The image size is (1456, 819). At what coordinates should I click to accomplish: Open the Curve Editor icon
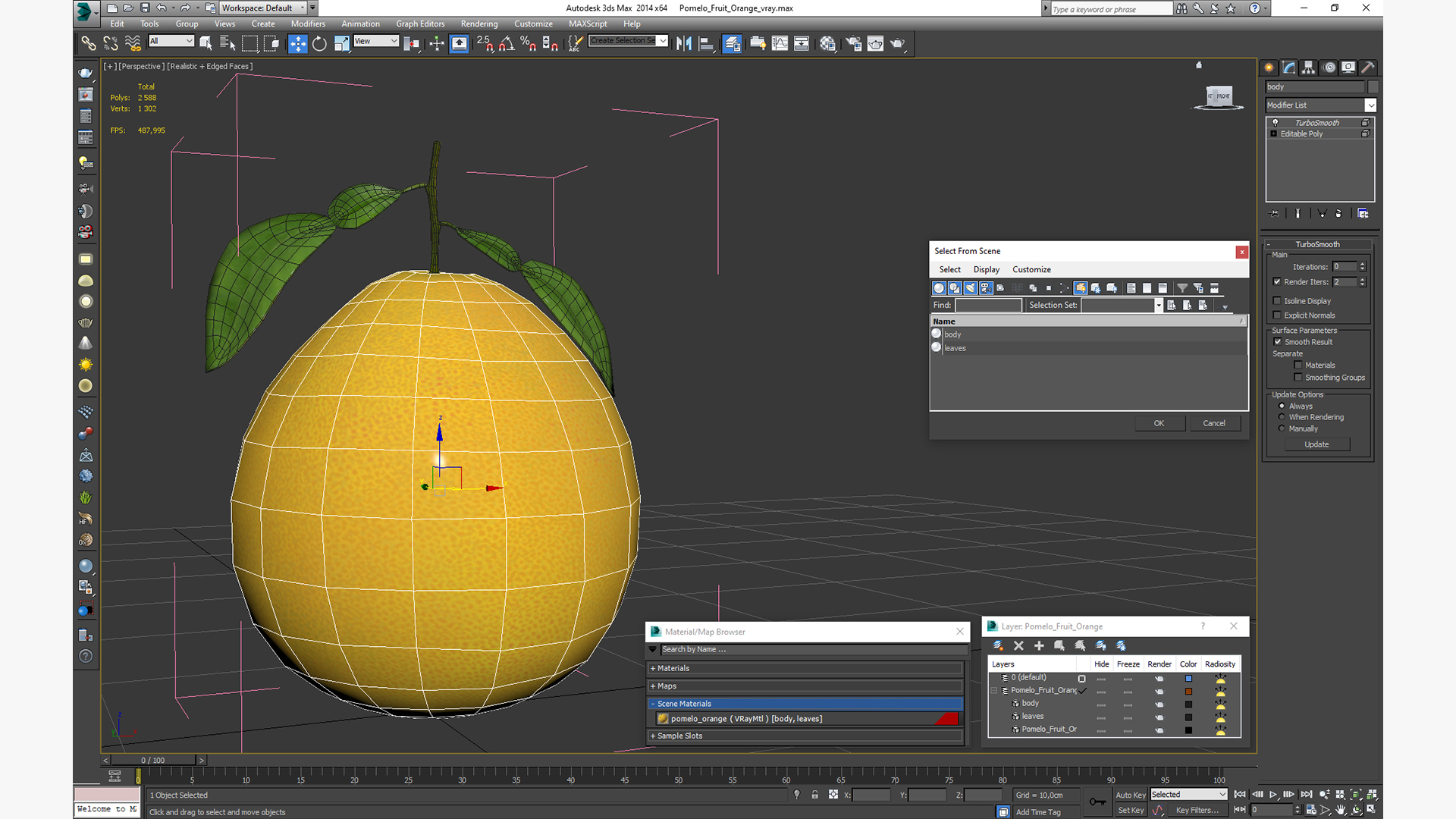[780, 43]
